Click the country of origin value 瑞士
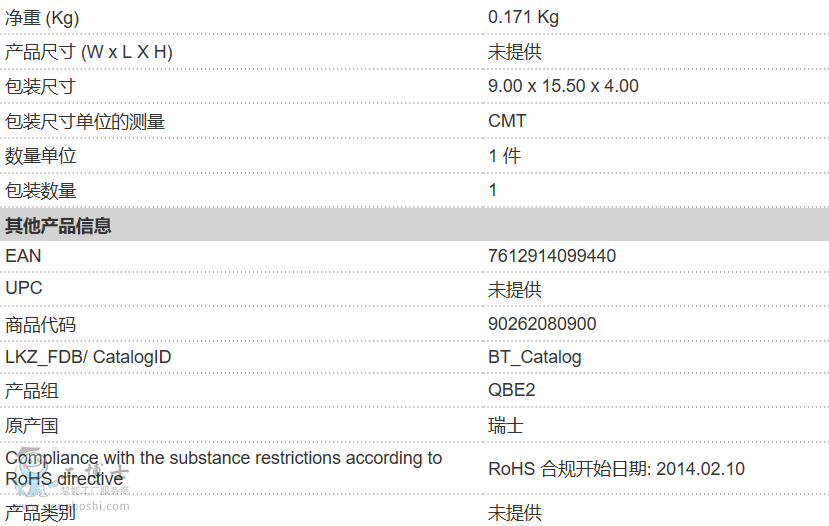829x526 pixels. (505, 425)
